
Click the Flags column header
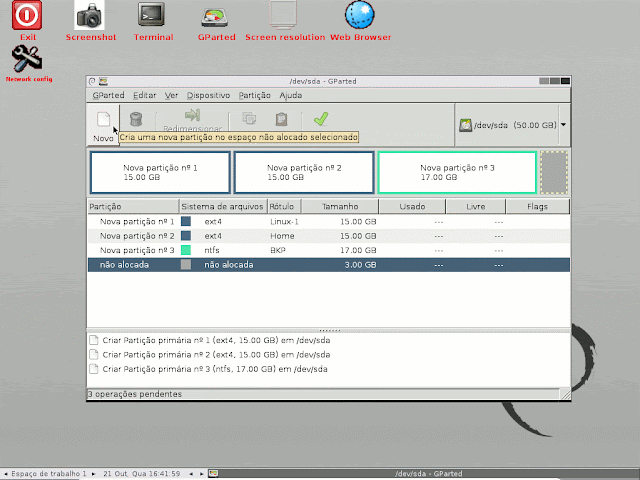pos(537,207)
